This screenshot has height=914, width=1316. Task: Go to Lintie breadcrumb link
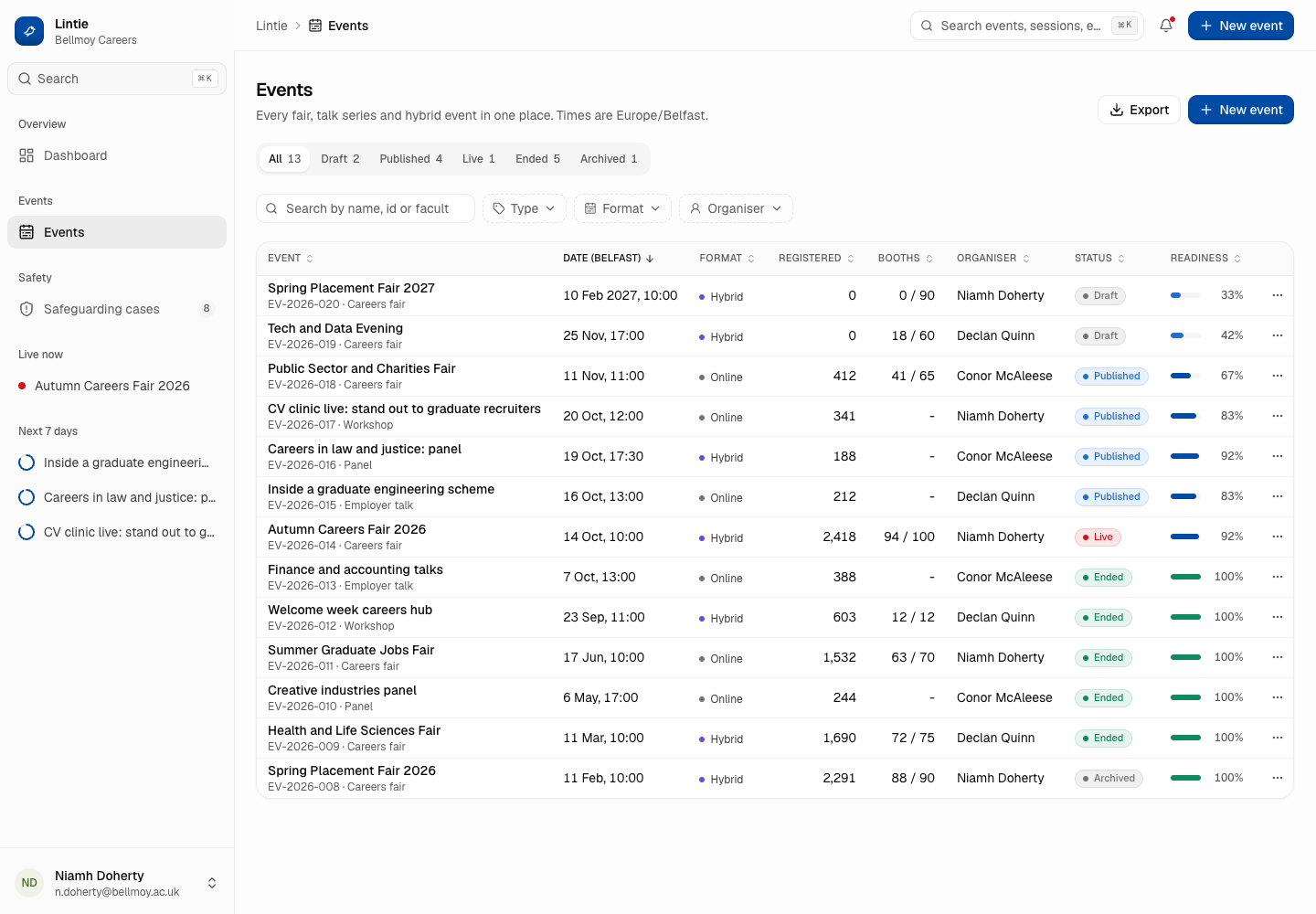click(271, 26)
